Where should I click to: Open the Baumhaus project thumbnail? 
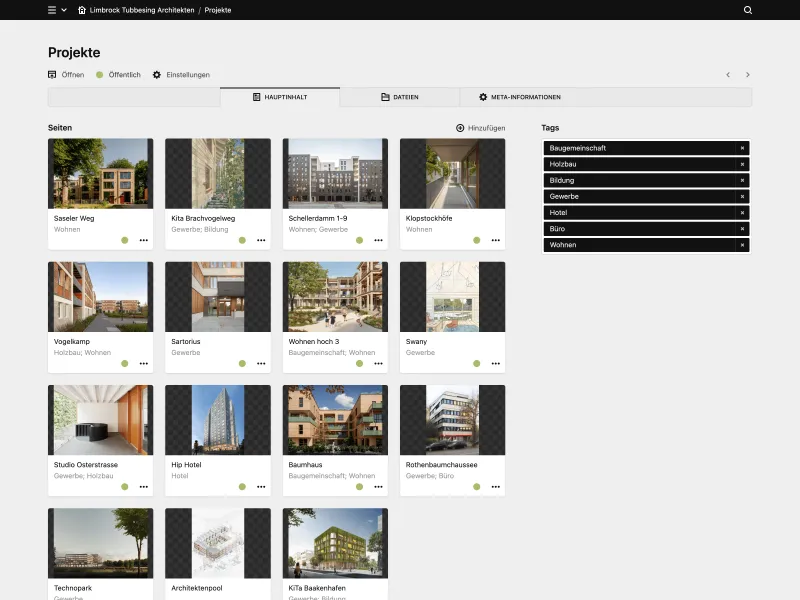click(335, 421)
